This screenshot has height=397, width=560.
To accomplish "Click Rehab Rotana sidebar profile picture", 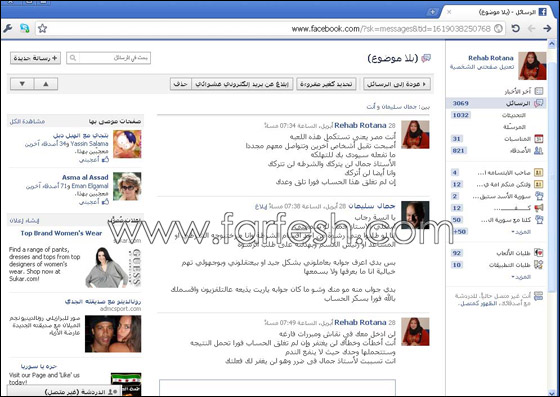I will [x=532, y=66].
